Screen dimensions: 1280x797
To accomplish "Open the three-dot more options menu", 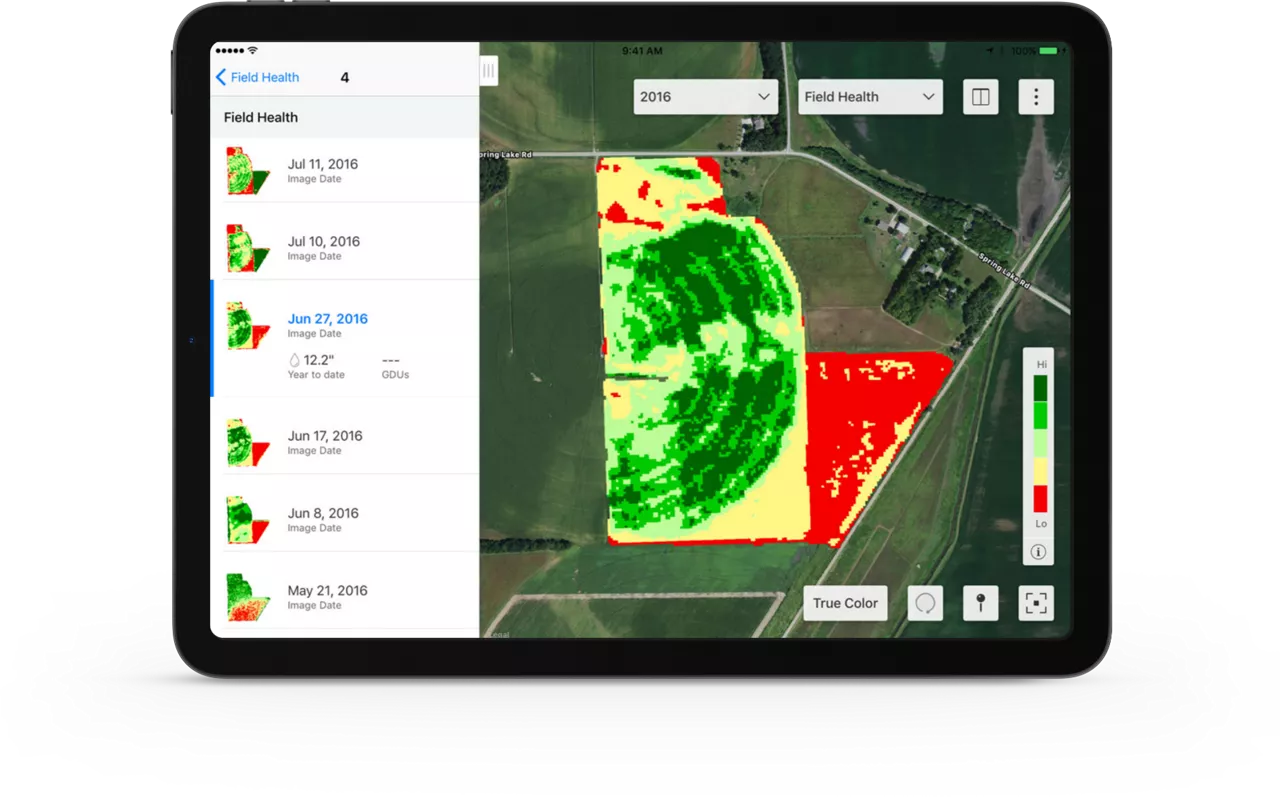I will (1036, 97).
